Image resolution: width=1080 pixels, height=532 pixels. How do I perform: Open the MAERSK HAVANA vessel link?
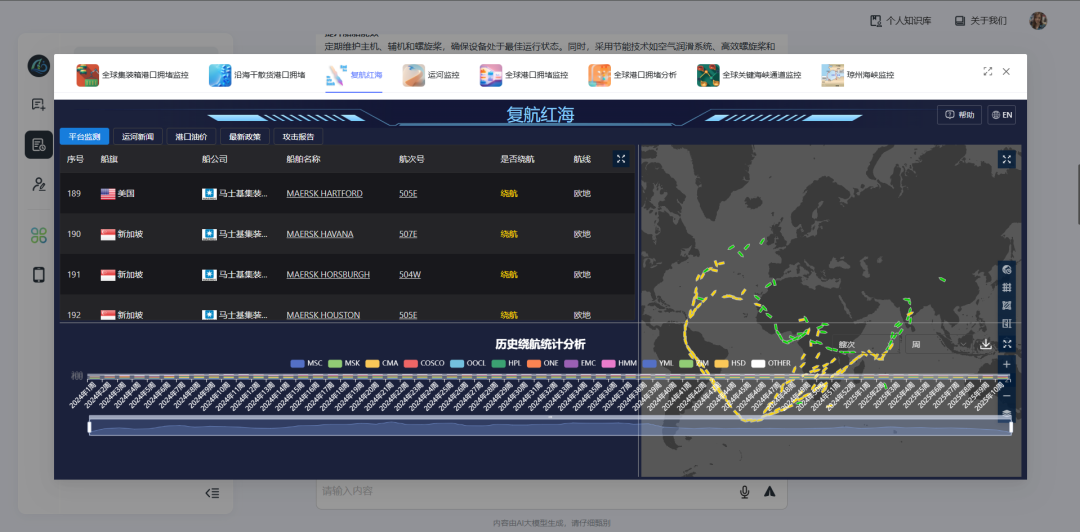(x=320, y=234)
